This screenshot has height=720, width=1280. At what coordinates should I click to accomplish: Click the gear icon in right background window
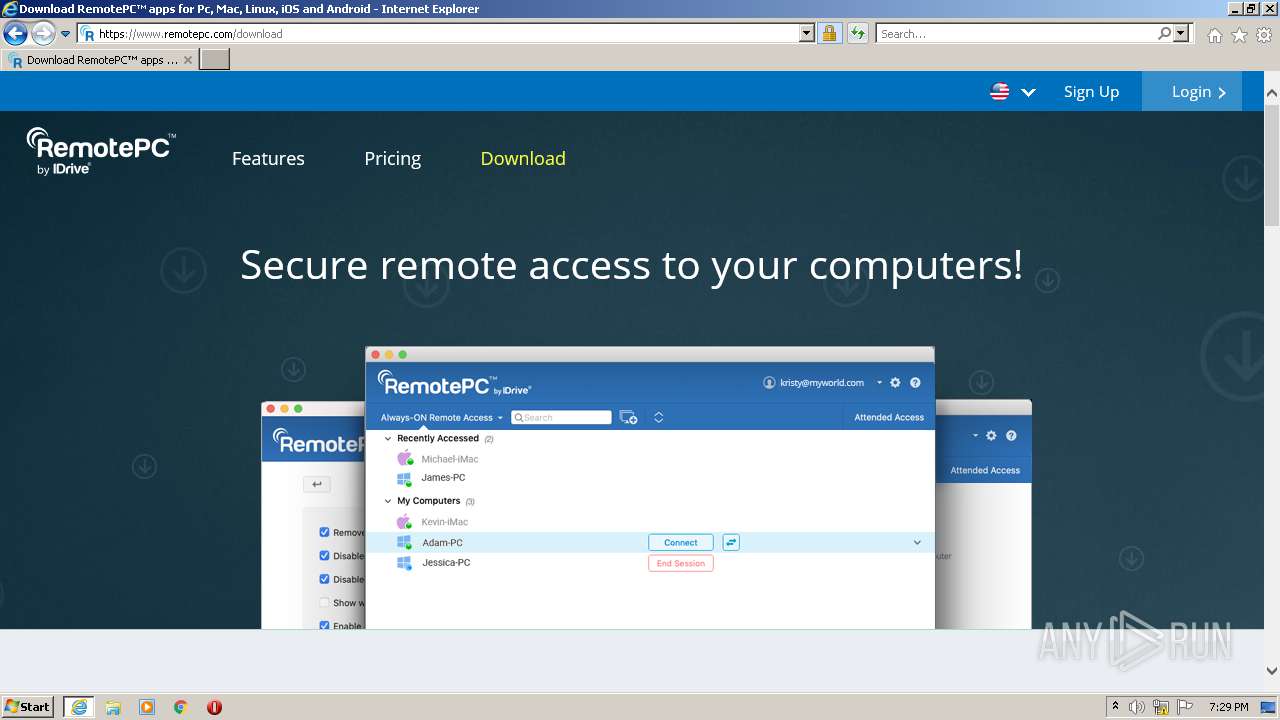click(991, 436)
